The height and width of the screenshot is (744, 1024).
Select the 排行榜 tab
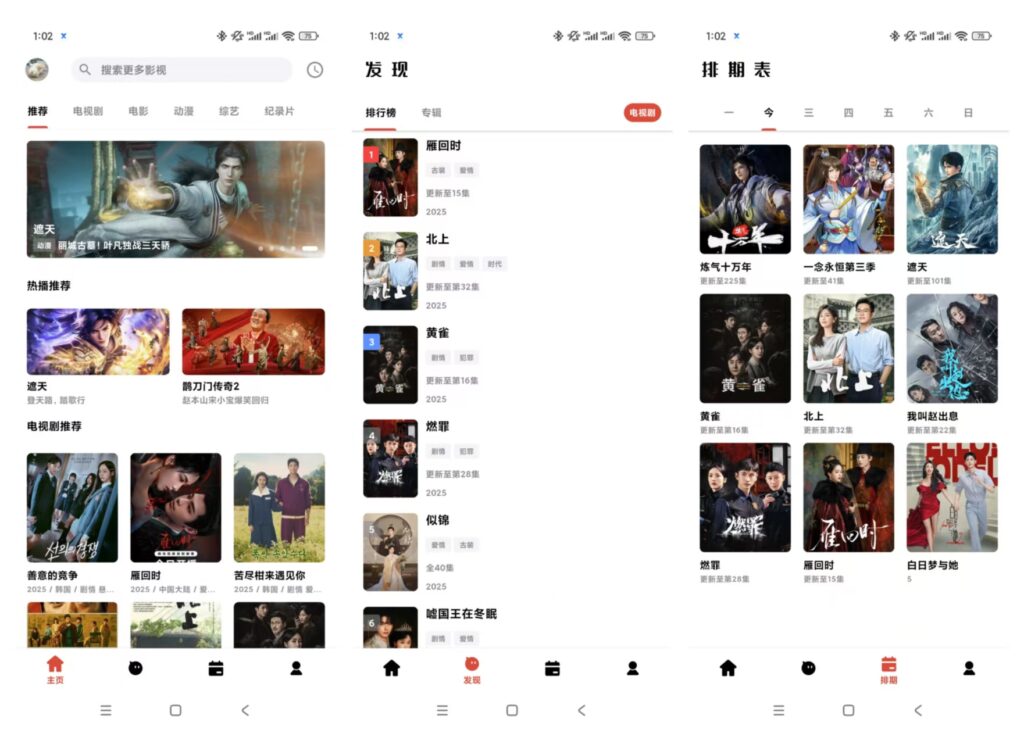(381, 112)
